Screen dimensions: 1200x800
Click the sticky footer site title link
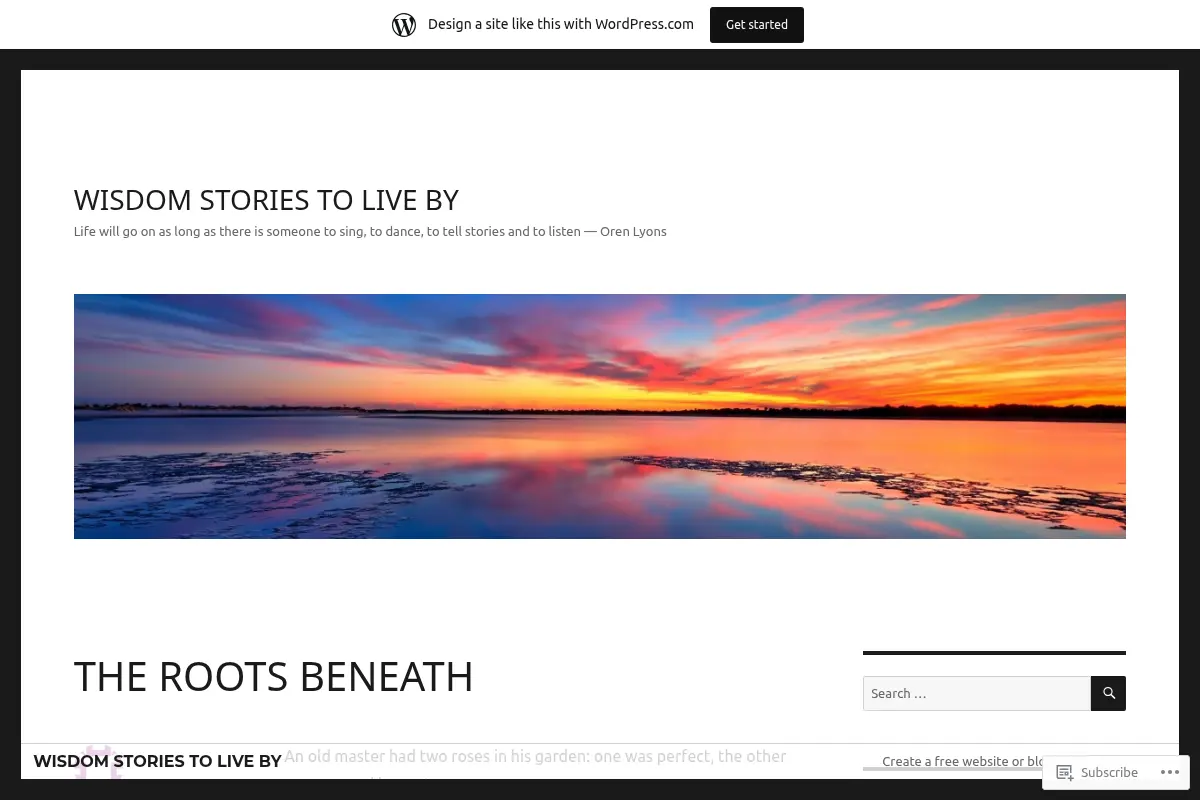158,761
